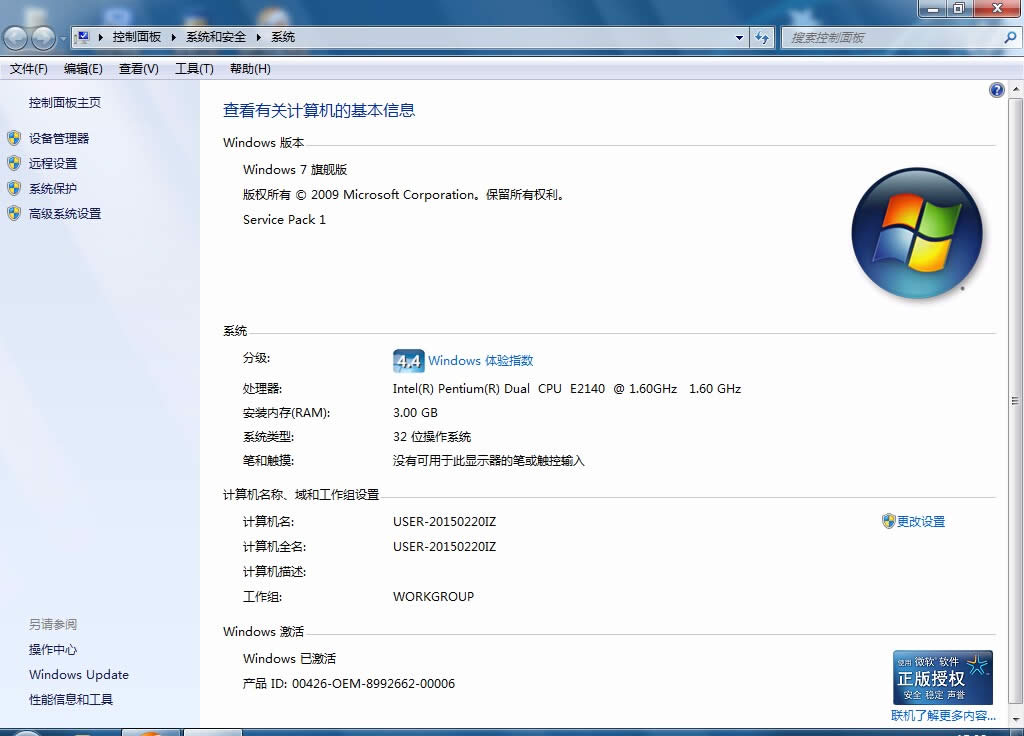Click the 4.4 Windows Experience Index badge

(408, 361)
